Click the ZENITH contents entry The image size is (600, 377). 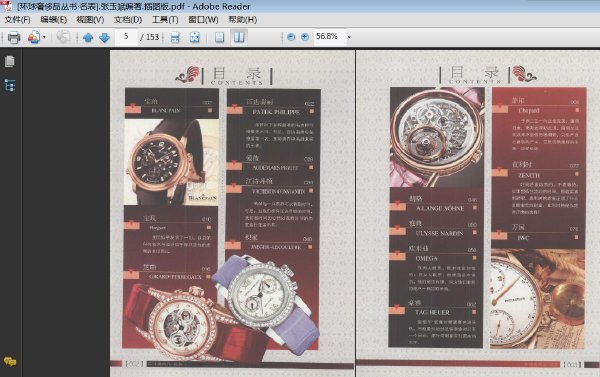[x=529, y=175]
